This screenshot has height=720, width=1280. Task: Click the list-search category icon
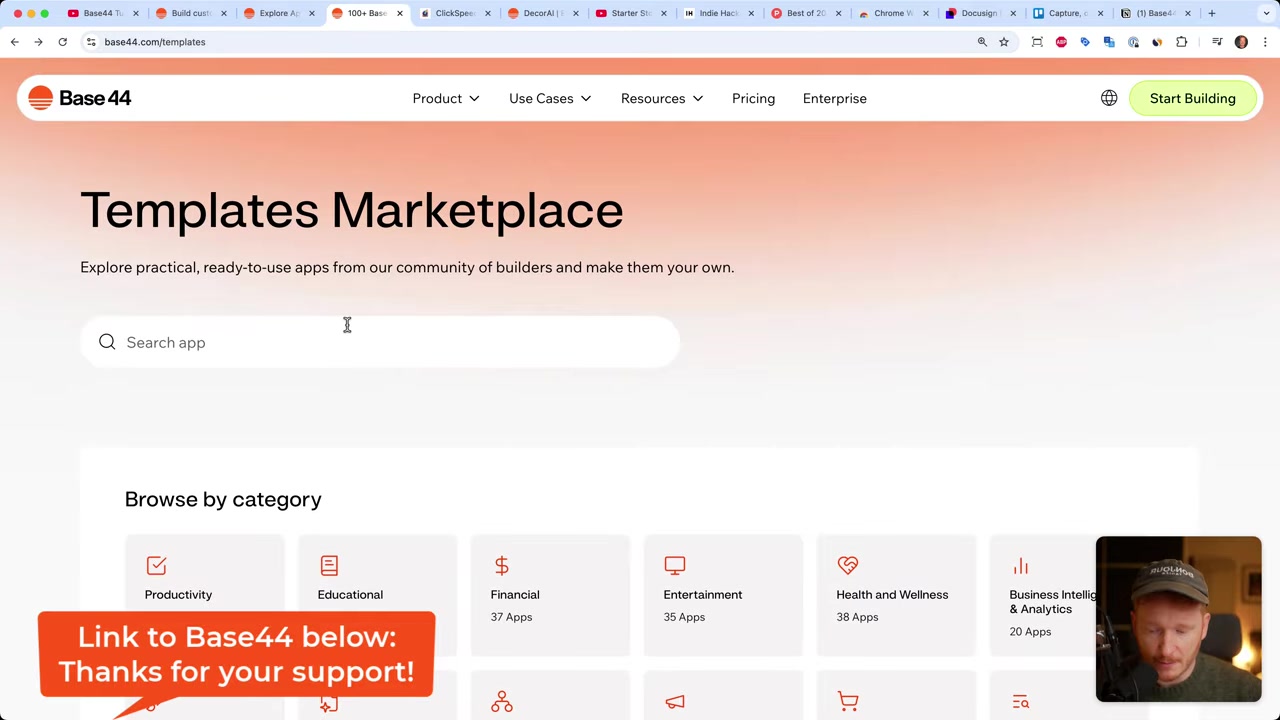point(1021,702)
